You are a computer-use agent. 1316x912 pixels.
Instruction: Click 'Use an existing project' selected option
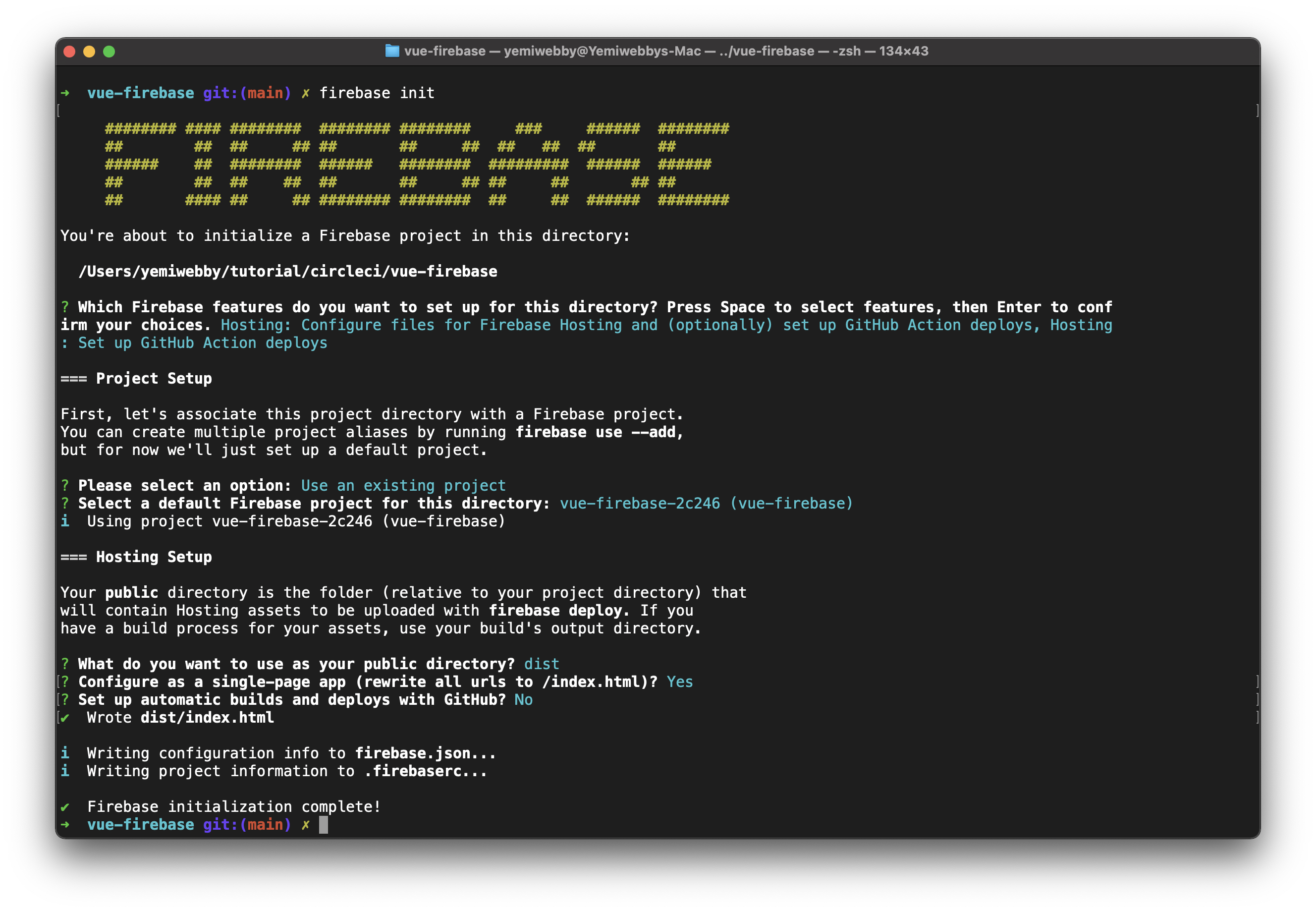point(403,486)
